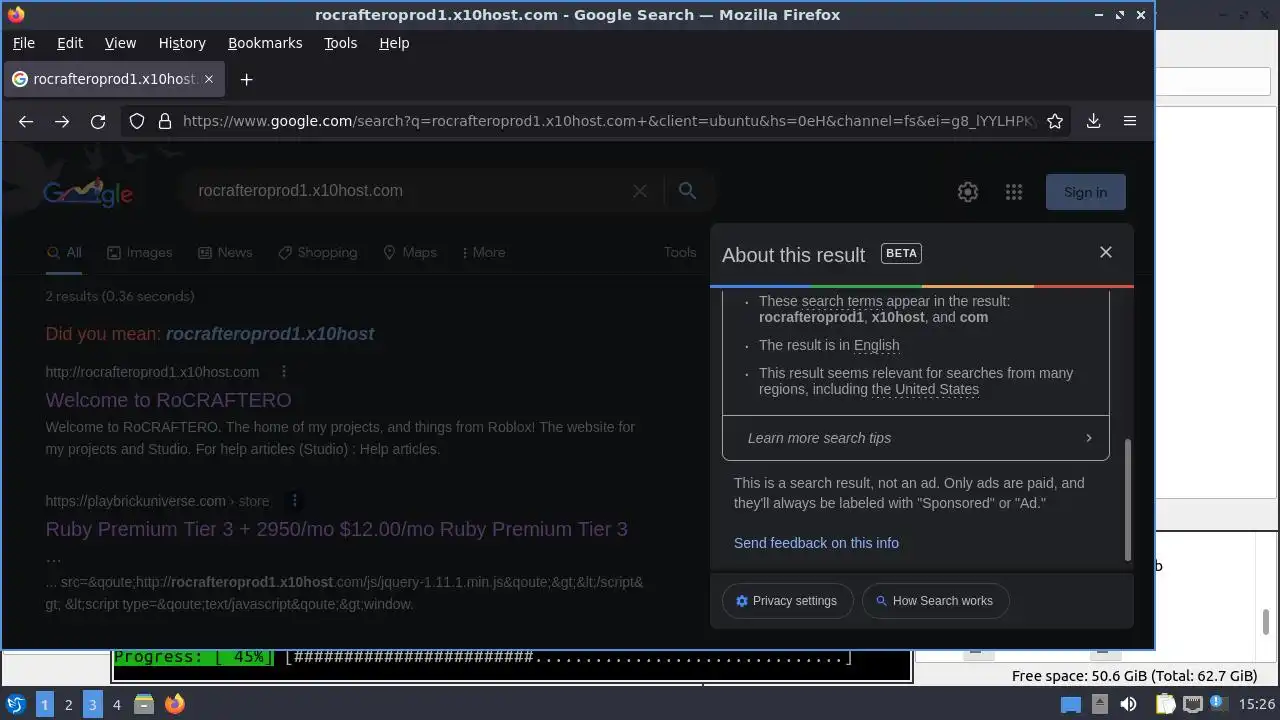The height and width of the screenshot is (720, 1280).
Task: Click the Firefox forward arrow
Action: (x=62, y=121)
